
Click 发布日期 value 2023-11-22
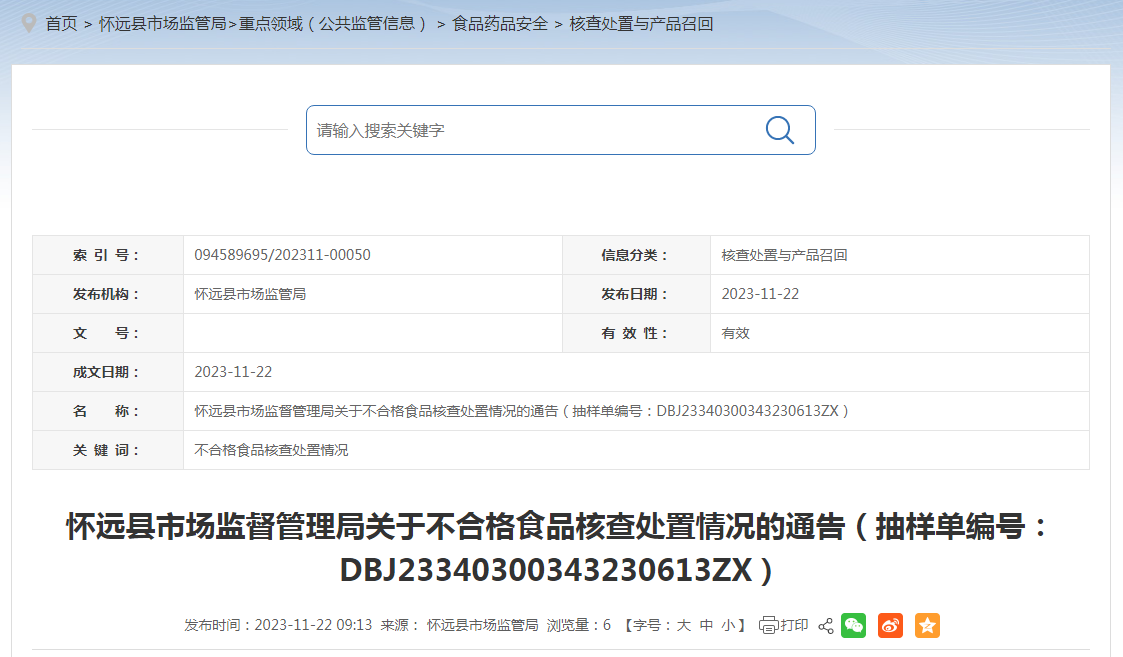[760, 294]
